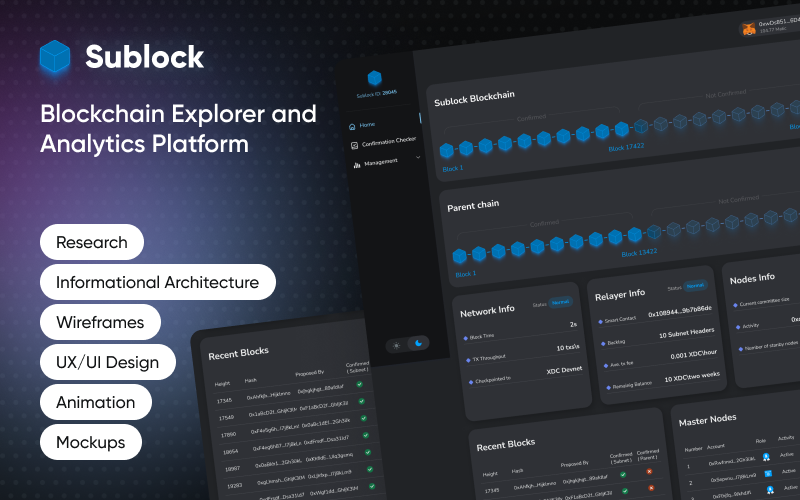Viewport: 800px width, 500px height.
Task: Click the Nodes Info heading
Action: [x=752, y=279]
